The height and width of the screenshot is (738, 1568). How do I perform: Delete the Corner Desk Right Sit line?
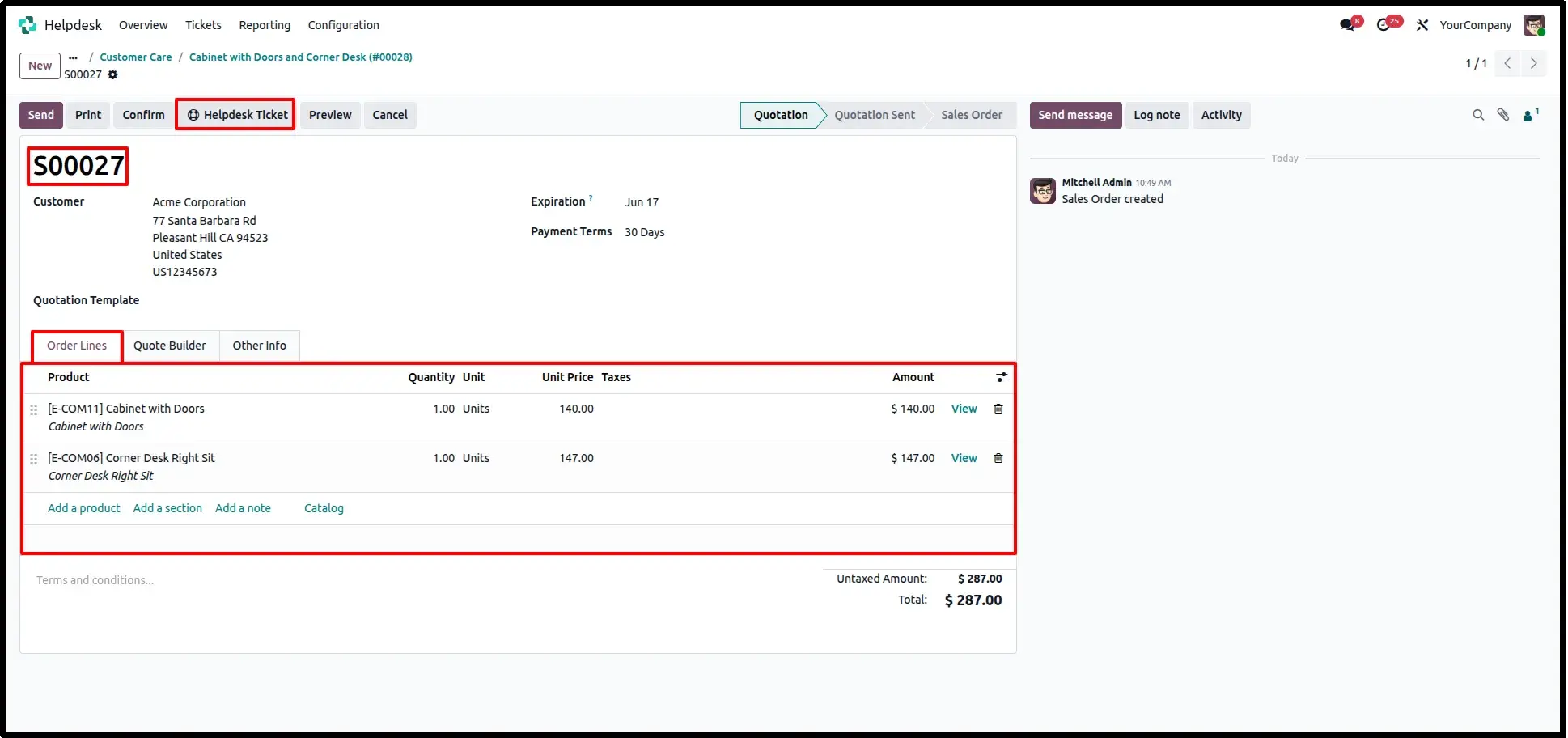point(998,458)
